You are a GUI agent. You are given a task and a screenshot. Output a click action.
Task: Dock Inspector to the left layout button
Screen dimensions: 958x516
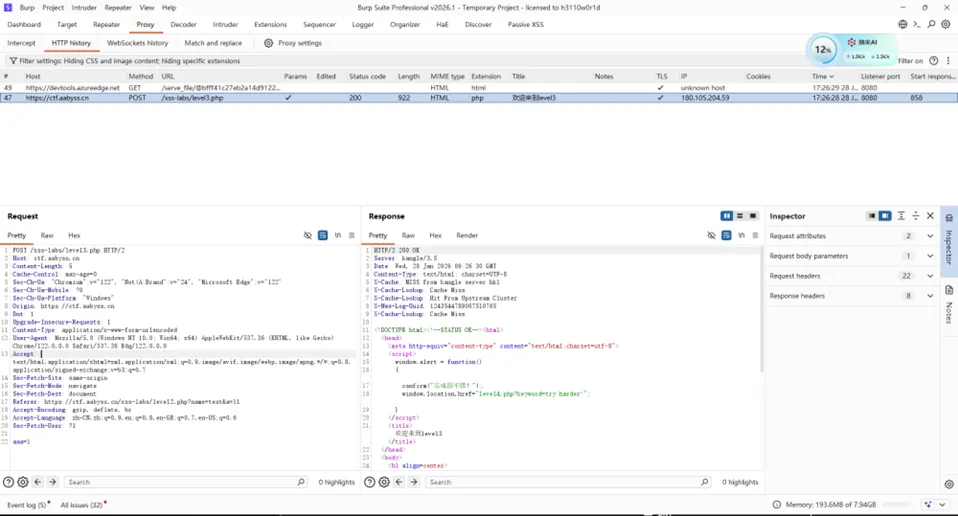[x=872, y=216]
